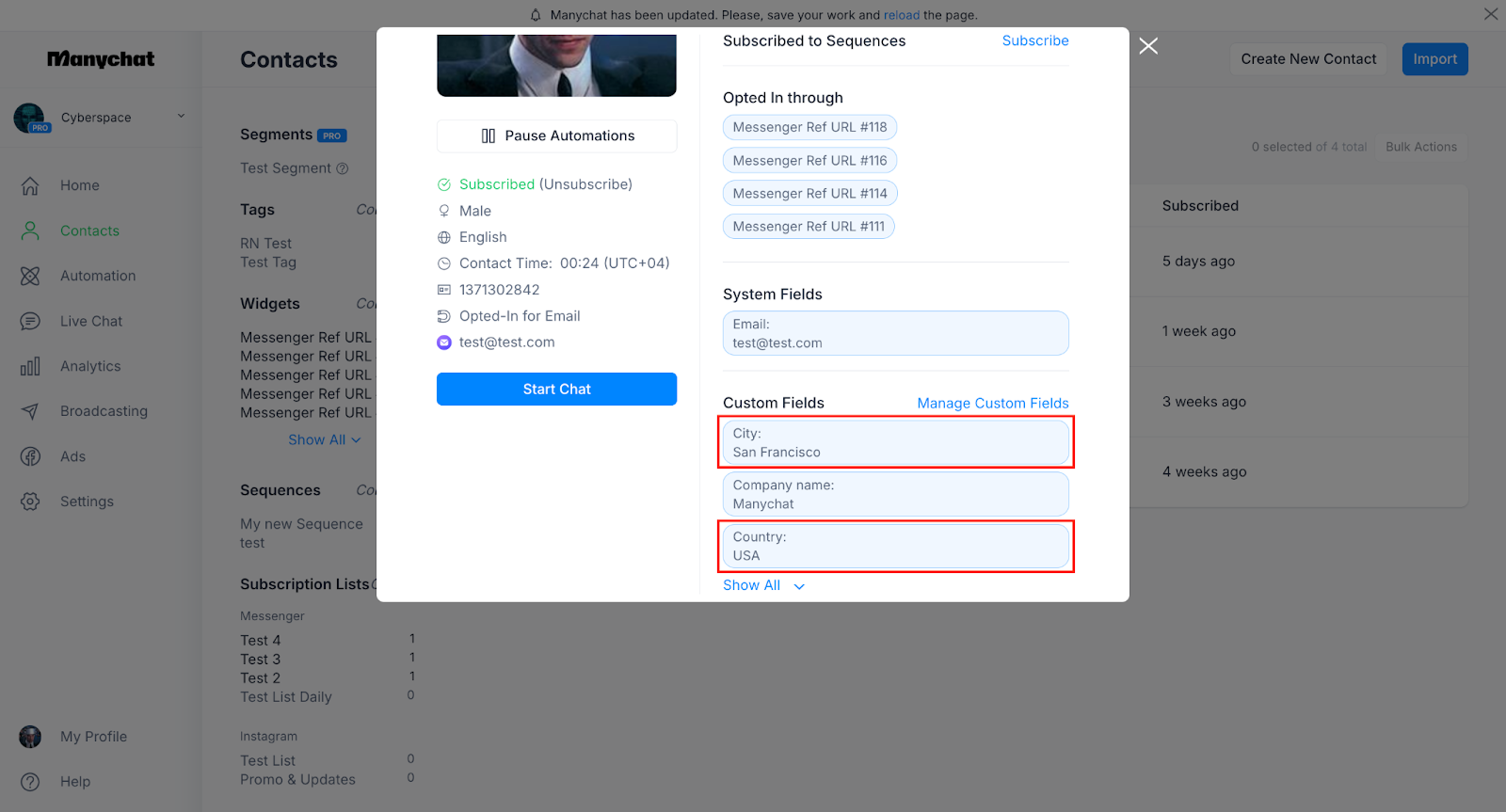Click the Automation icon in sidebar
Screen dimensions: 1506x812
coord(30,277)
